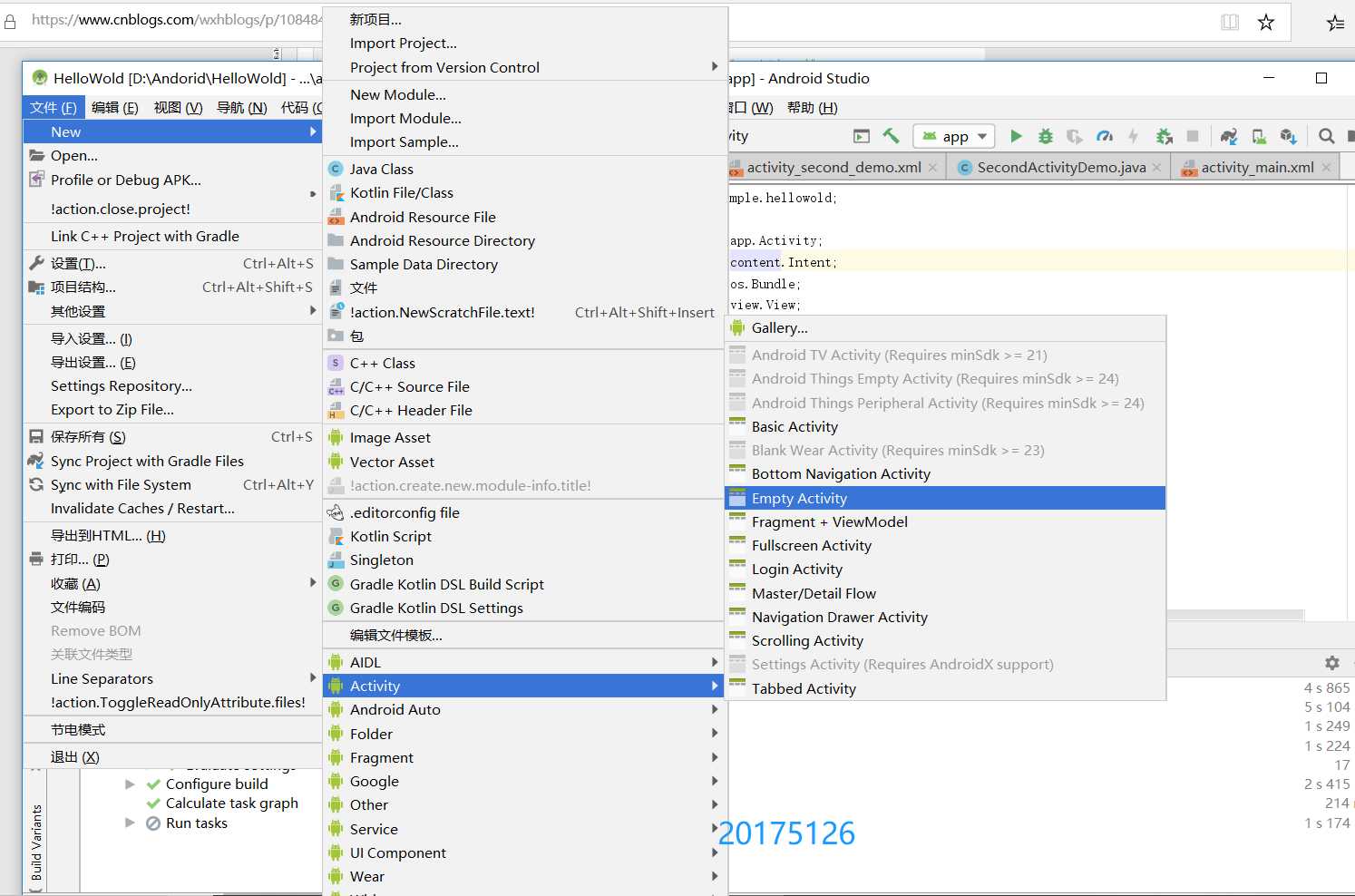Click the browser address bar URL
This screenshot has height=896, width=1355.
pos(177,19)
